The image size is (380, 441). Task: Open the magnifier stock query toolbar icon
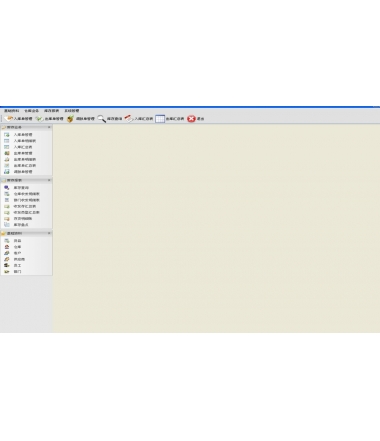(102, 119)
